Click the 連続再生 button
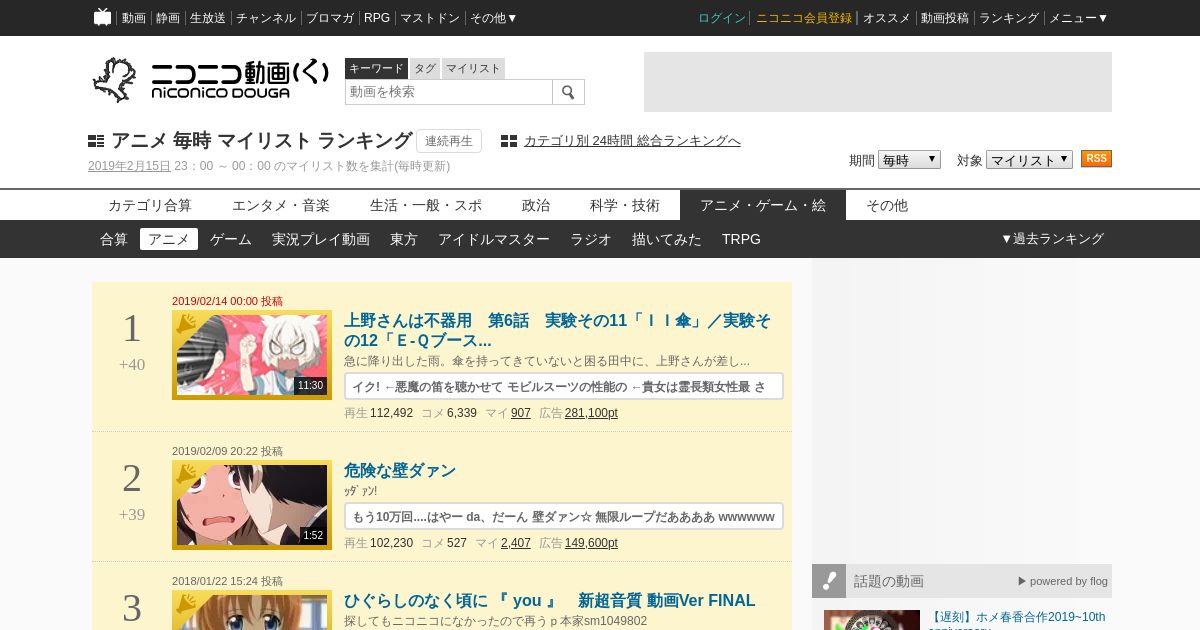This screenshot has width=1200, height=630. (x=449, y=141)
